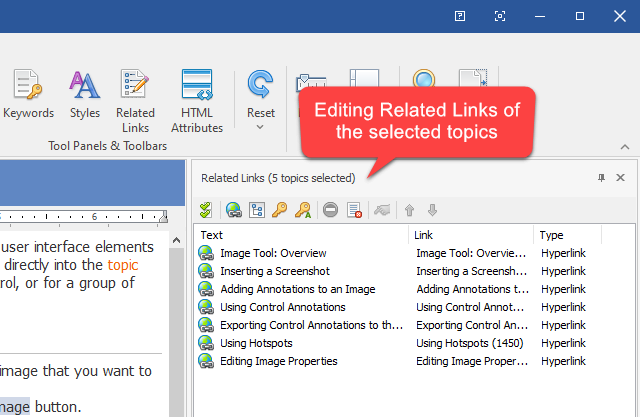
Task: Click the remove all links icon
Action: (354, 210)
